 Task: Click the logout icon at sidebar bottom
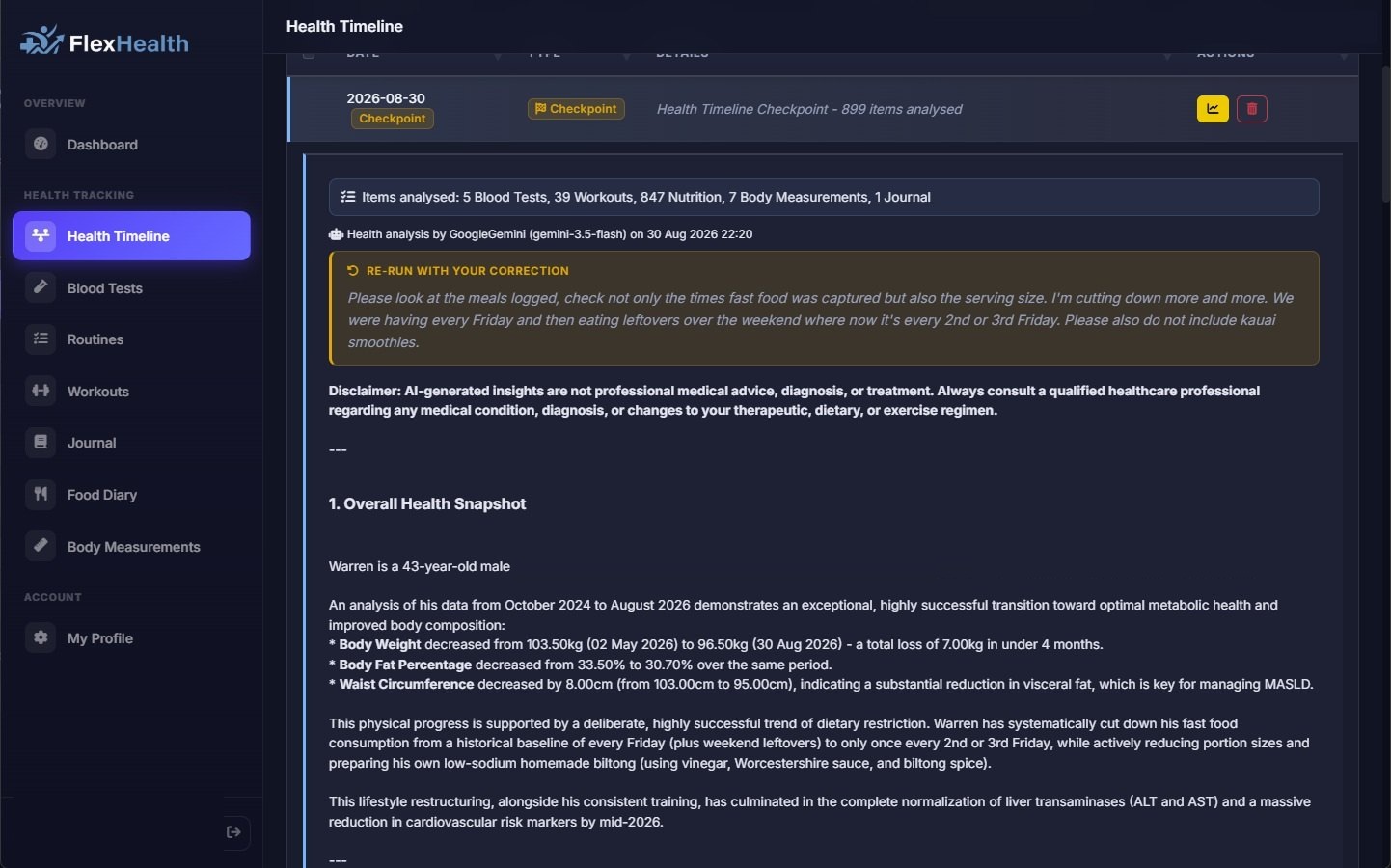click(x=233, y=832)
